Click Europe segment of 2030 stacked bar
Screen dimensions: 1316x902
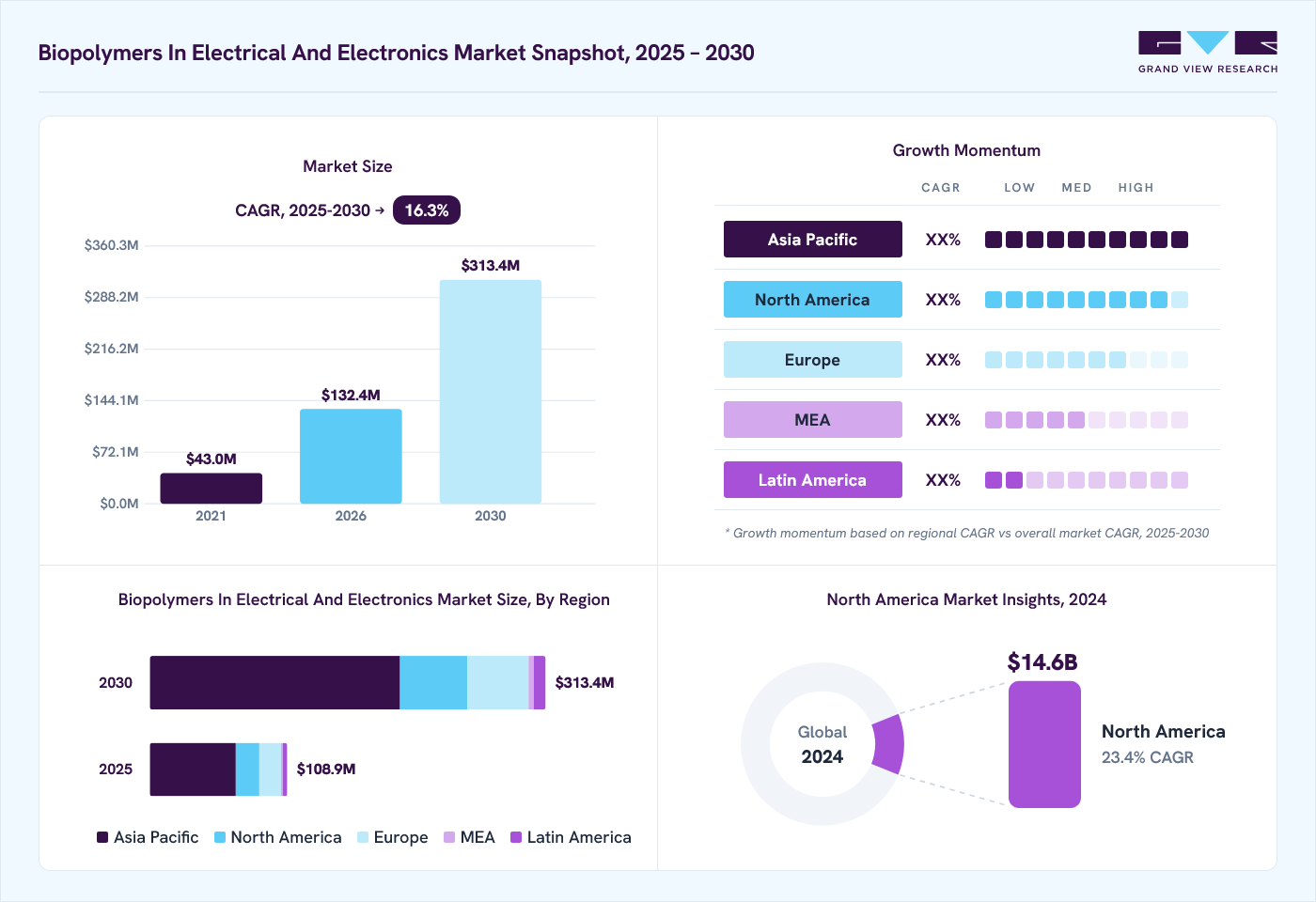coord(498,683)
